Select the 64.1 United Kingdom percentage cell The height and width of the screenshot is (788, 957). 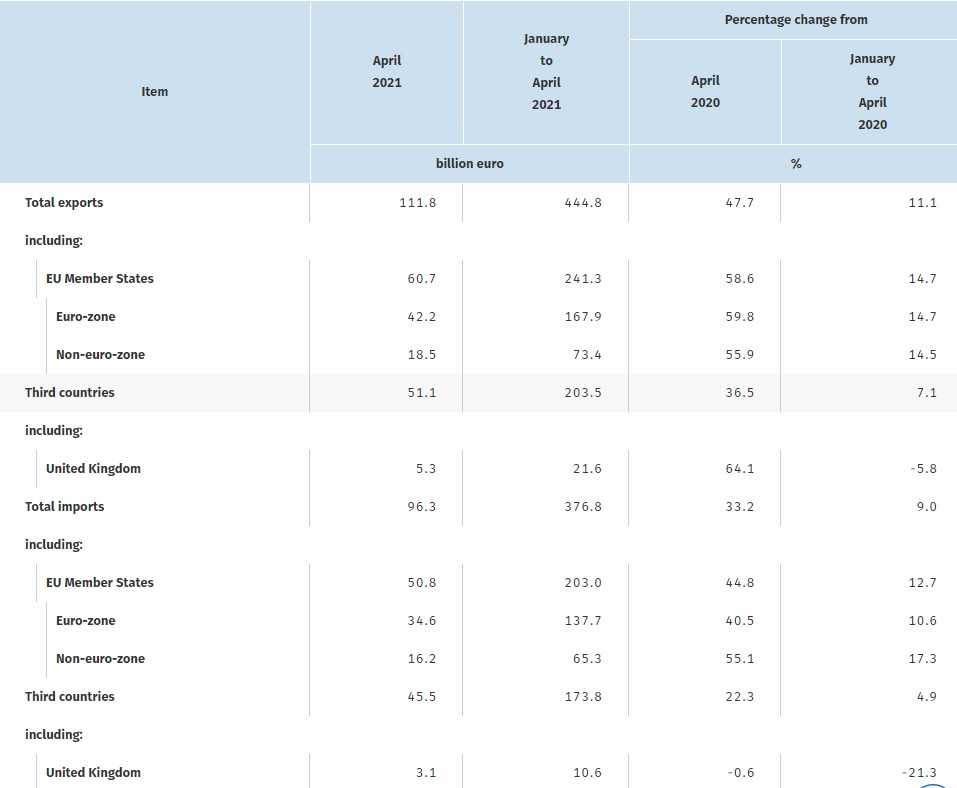point(739,468)
